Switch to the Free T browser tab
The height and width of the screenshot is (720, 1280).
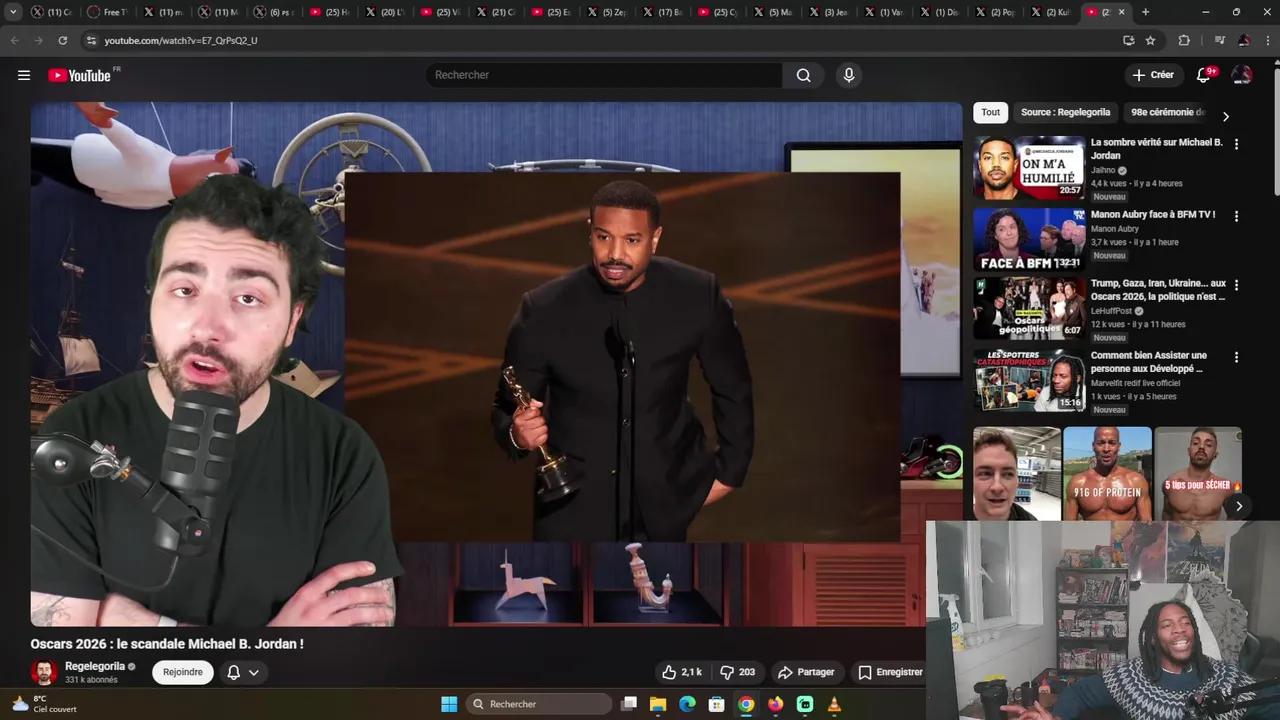106,12
